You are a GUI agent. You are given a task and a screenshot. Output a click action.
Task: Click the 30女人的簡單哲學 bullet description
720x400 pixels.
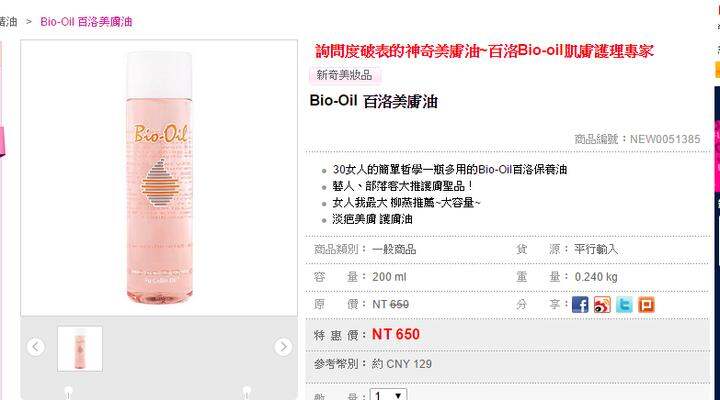pos(450,169)
